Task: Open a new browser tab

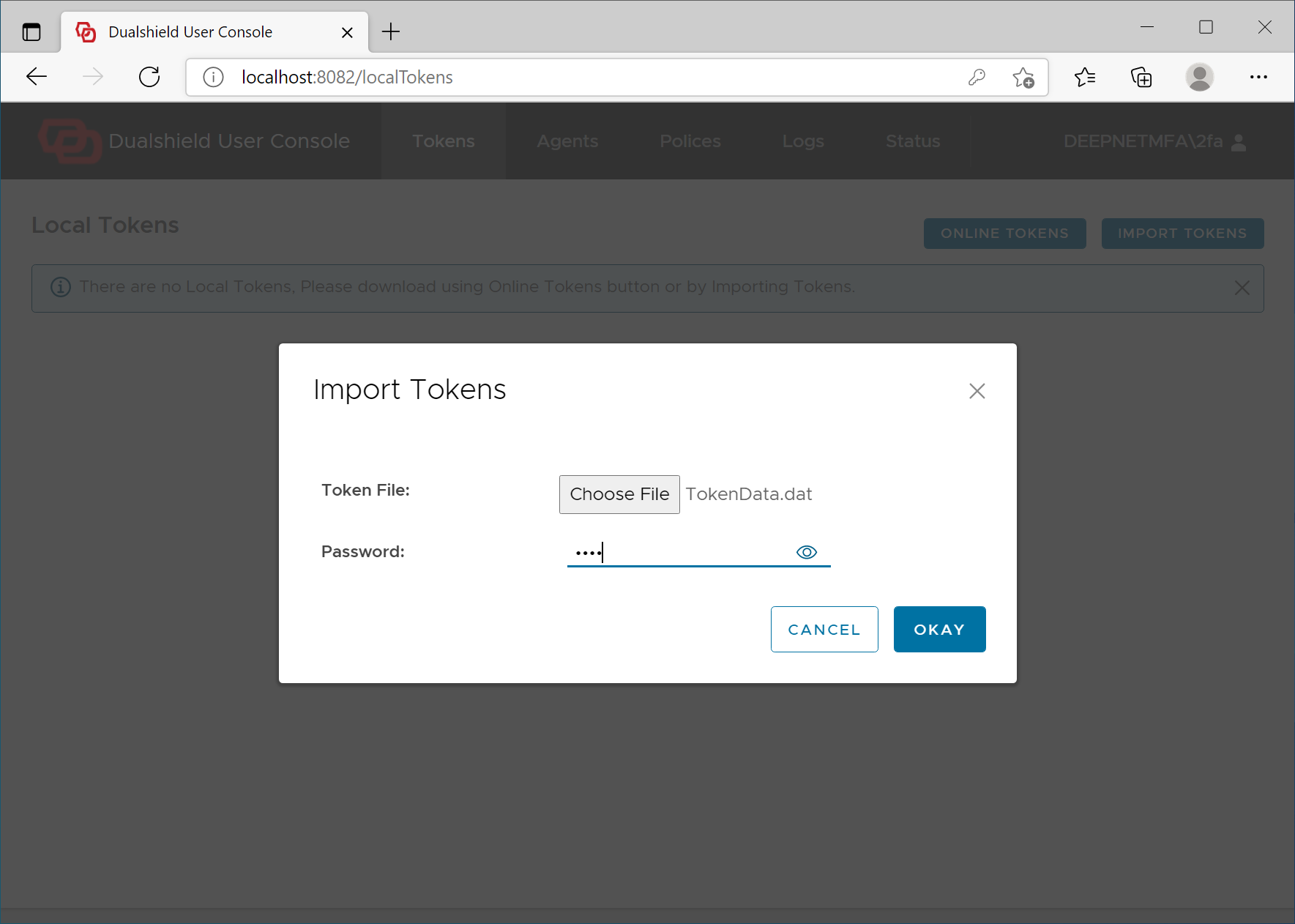Action: [x=391, y=31]
